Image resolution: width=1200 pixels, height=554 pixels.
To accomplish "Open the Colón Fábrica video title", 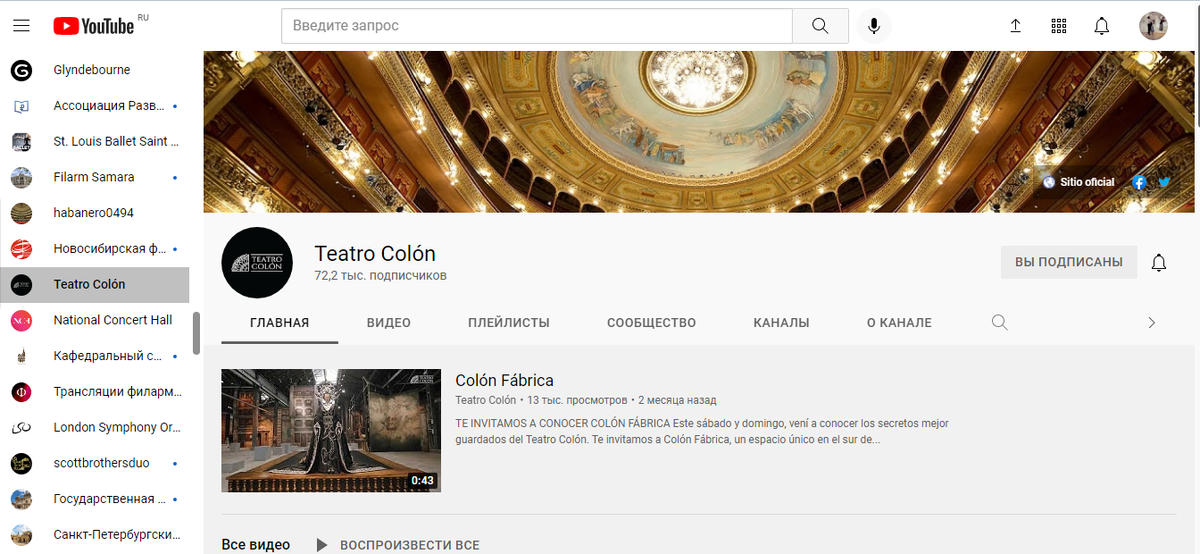I will point(504,380).
